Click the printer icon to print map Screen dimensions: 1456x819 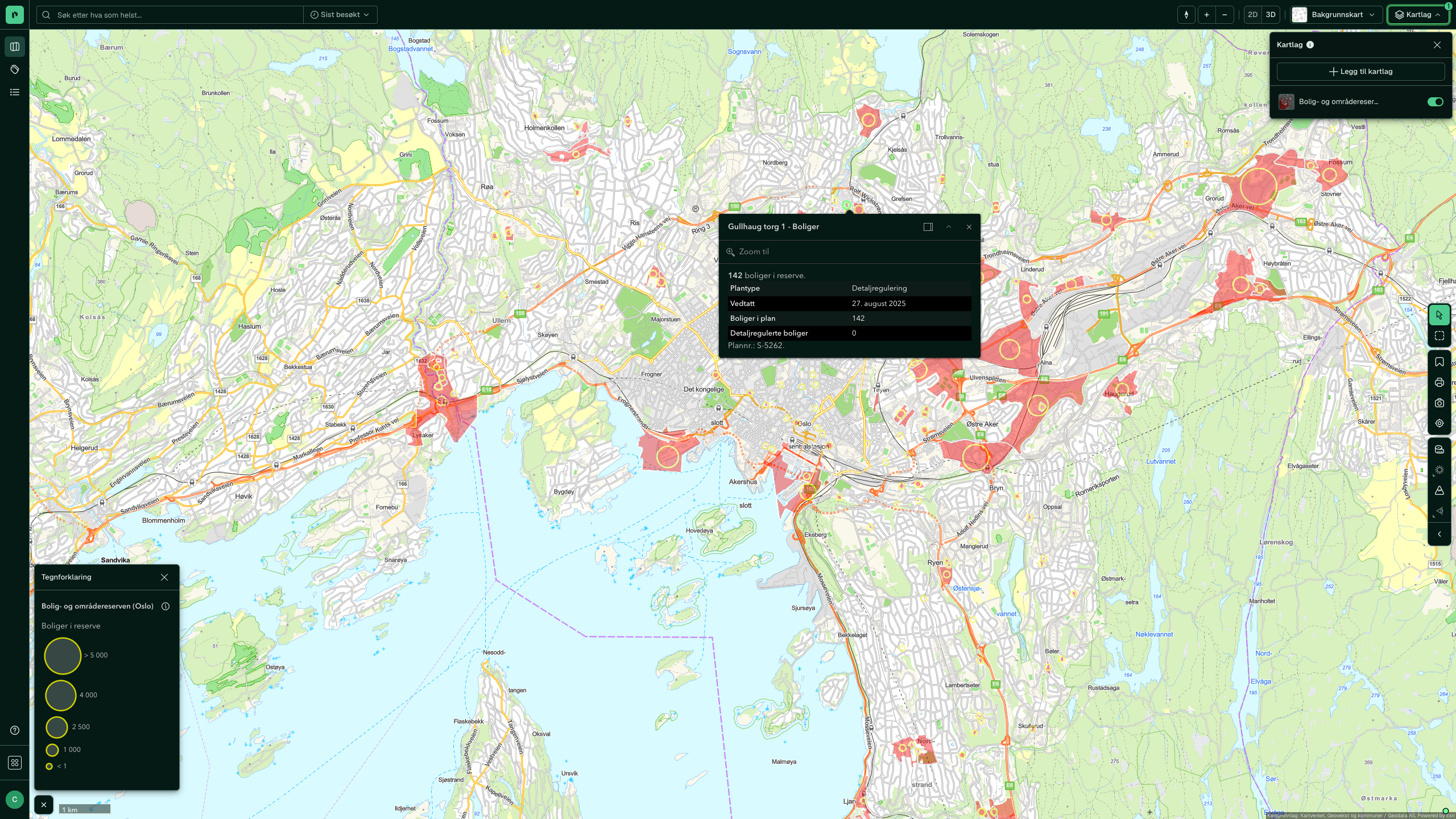1440,382
